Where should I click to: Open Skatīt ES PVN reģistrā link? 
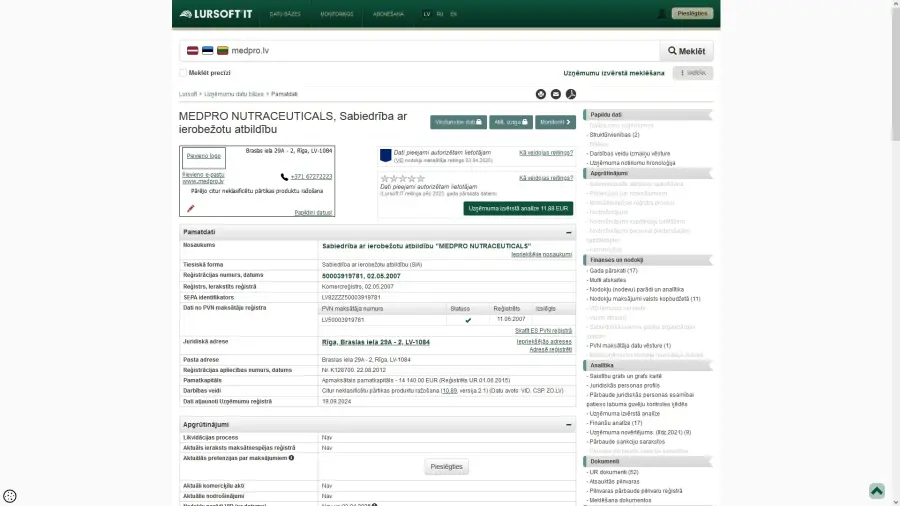[x=543, y=331]
